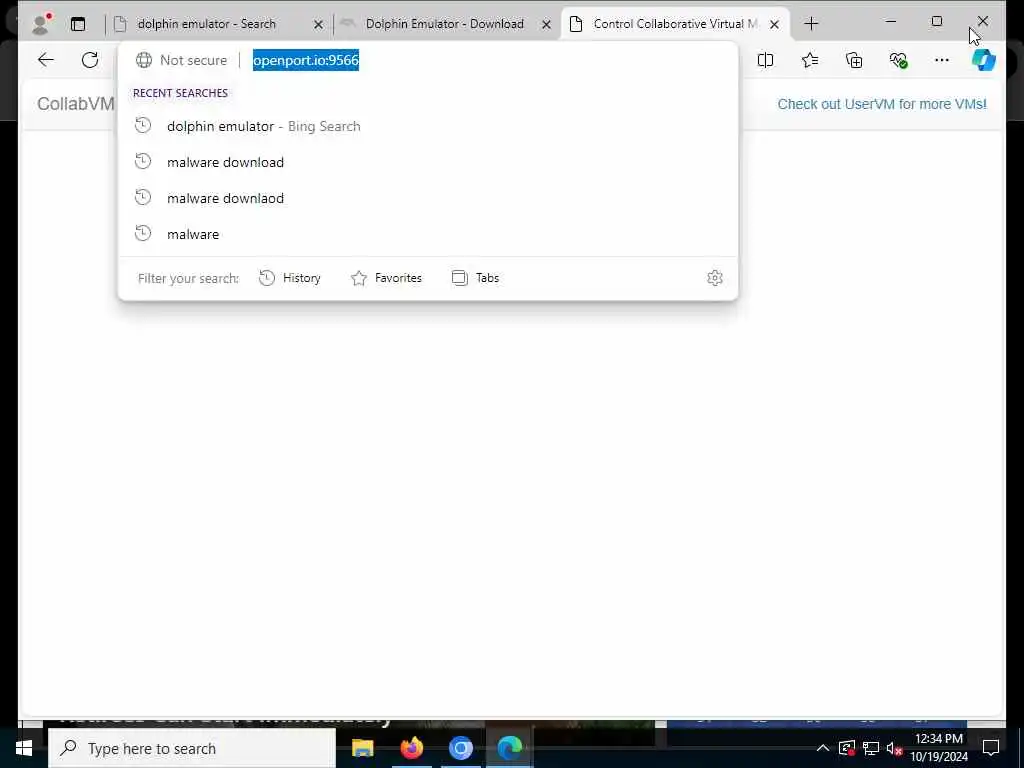Open Browser essentials heart icon
Screen dimensions: 1024x768
(899, 60)
